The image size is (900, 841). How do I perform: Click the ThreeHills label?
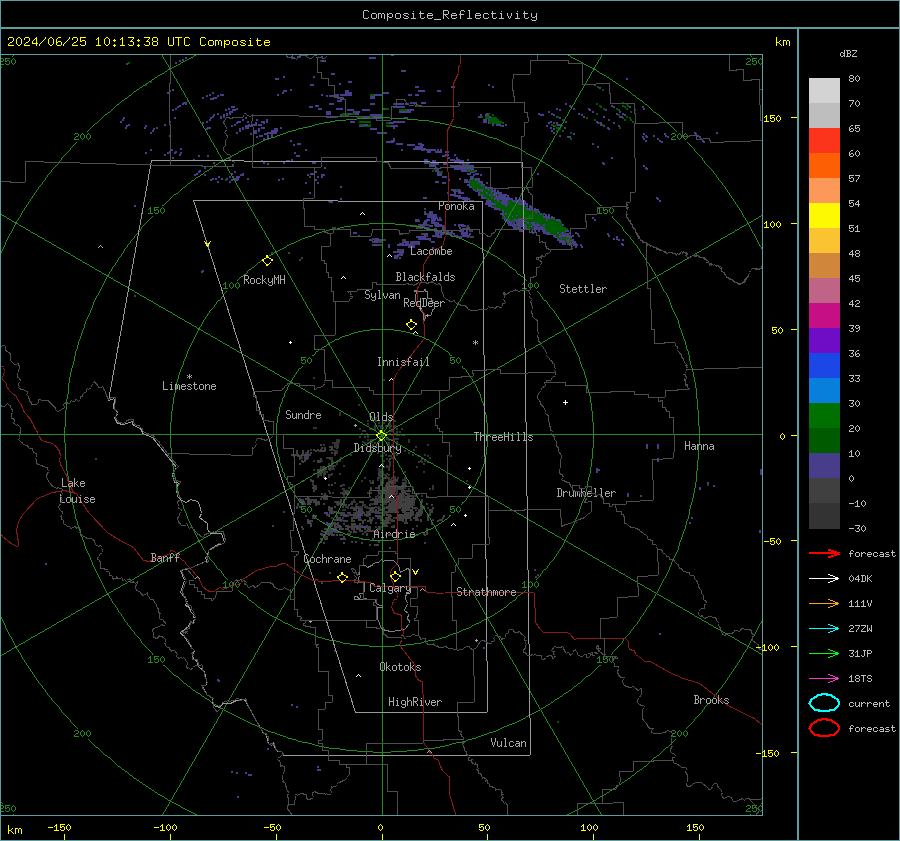coord(503,437)
